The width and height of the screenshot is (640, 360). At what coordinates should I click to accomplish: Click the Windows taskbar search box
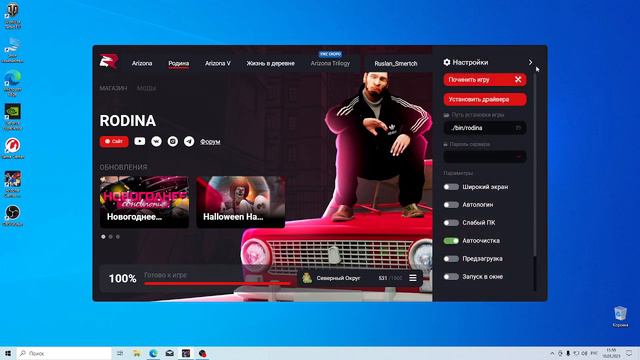click(x=64, y=353)
